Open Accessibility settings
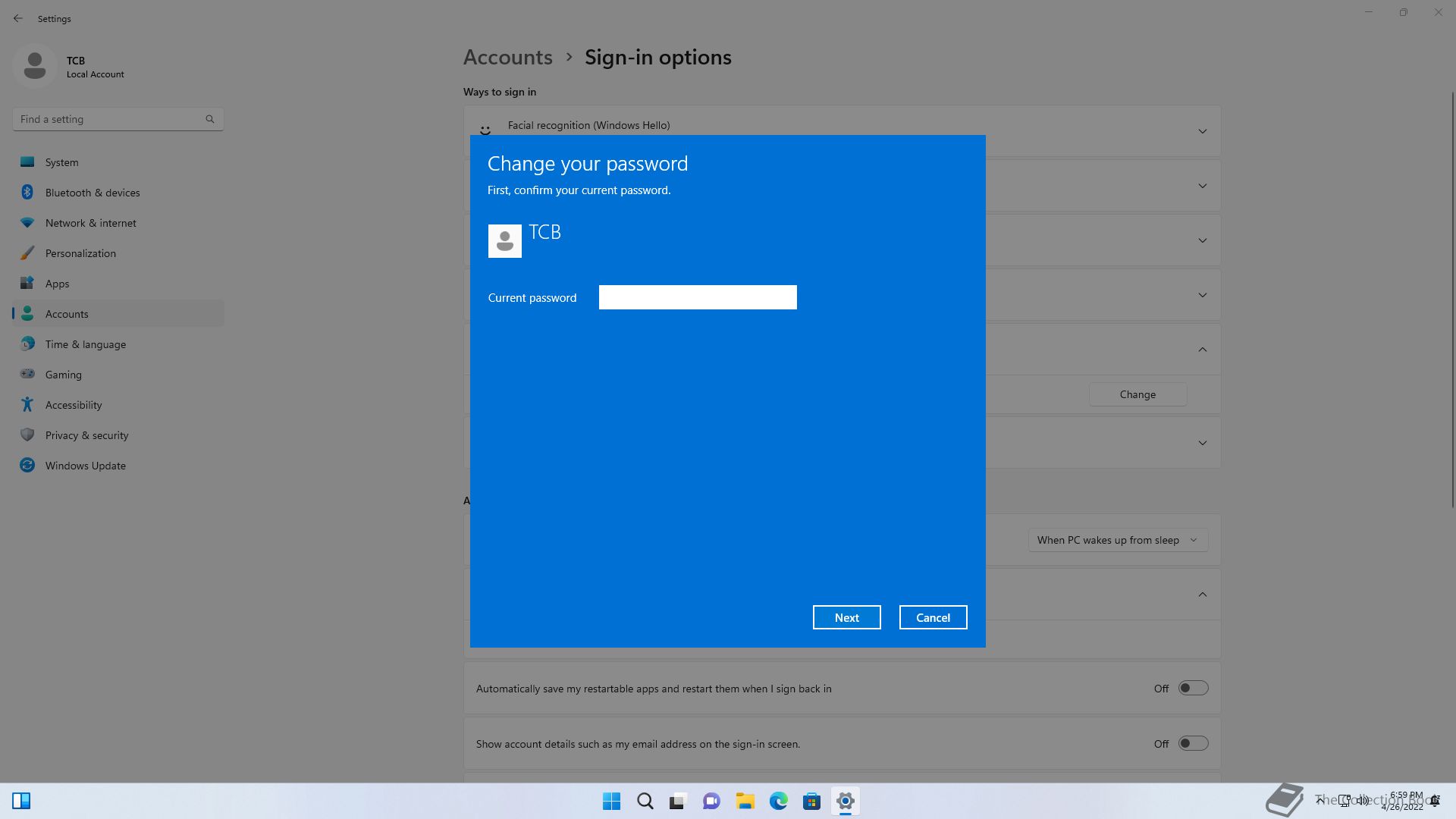The image size is (1456, 819). point(118,405)
